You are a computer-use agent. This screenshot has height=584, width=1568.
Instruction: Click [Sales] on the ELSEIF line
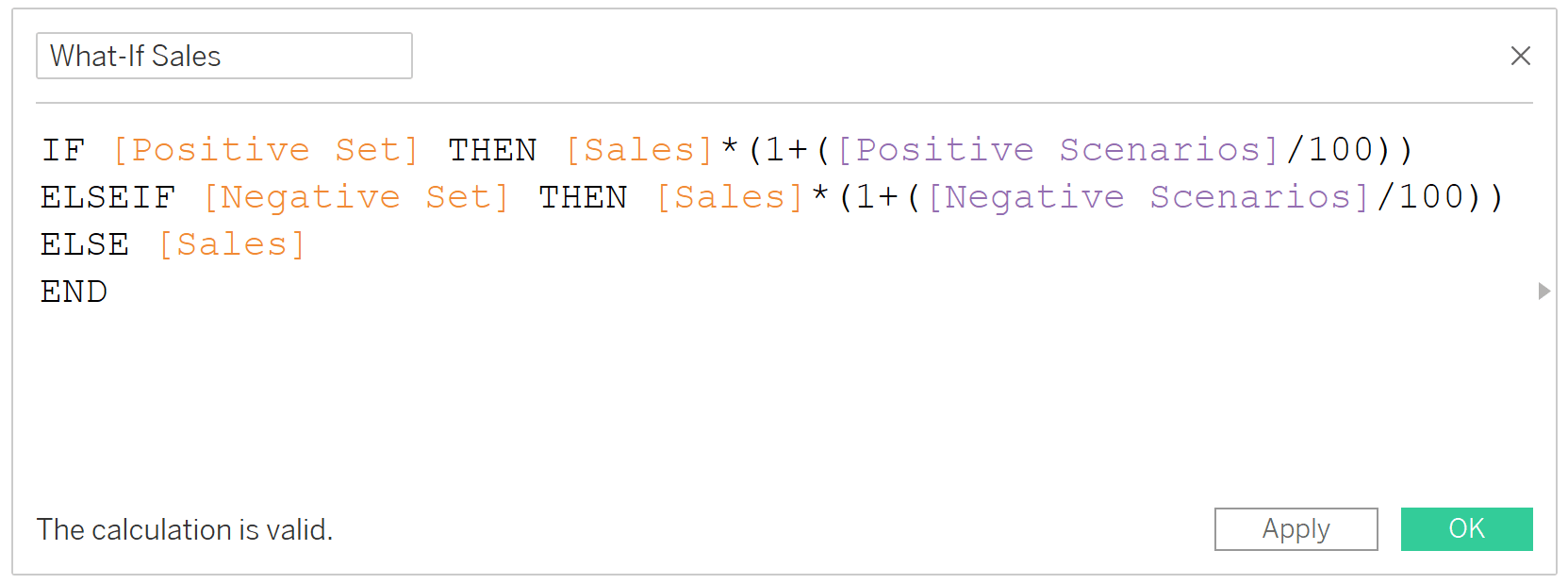click(729, 197)
